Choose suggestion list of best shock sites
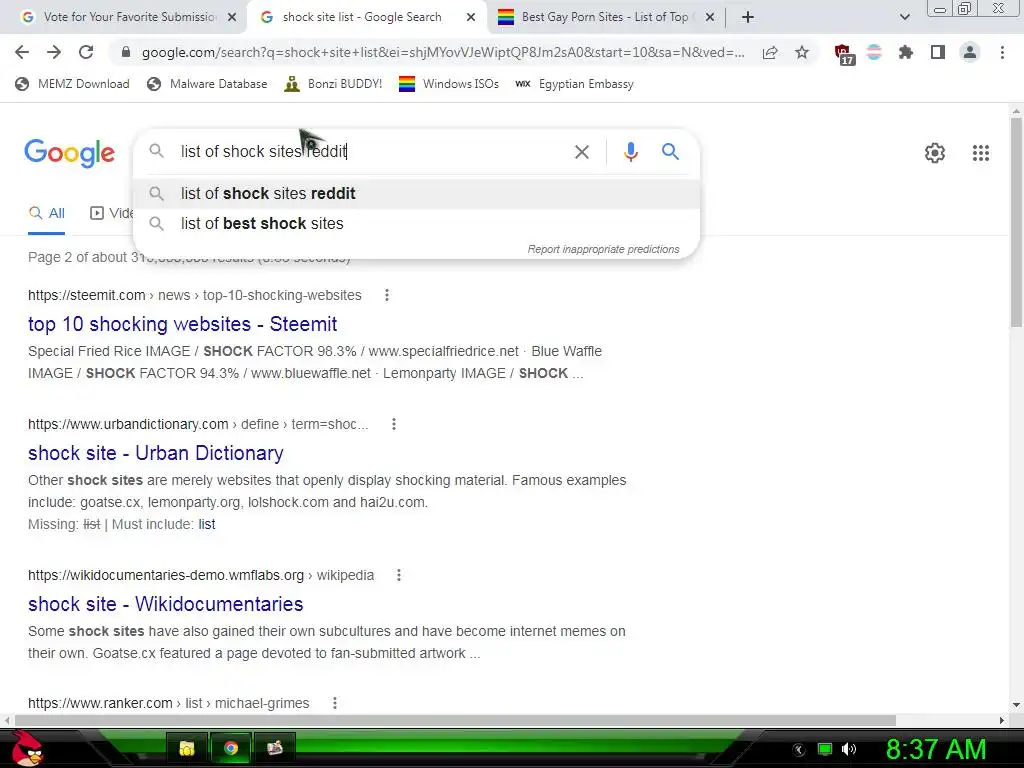 tap(417, 223)
